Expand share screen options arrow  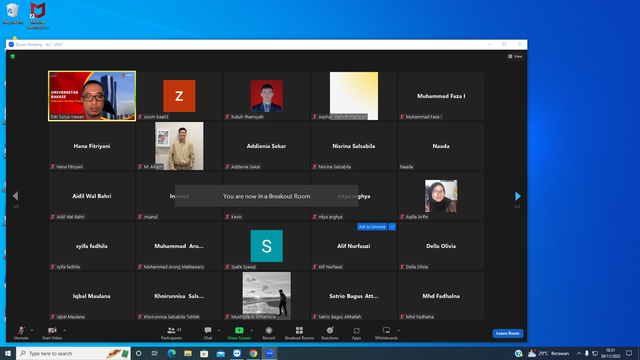(x=251, y=330)
